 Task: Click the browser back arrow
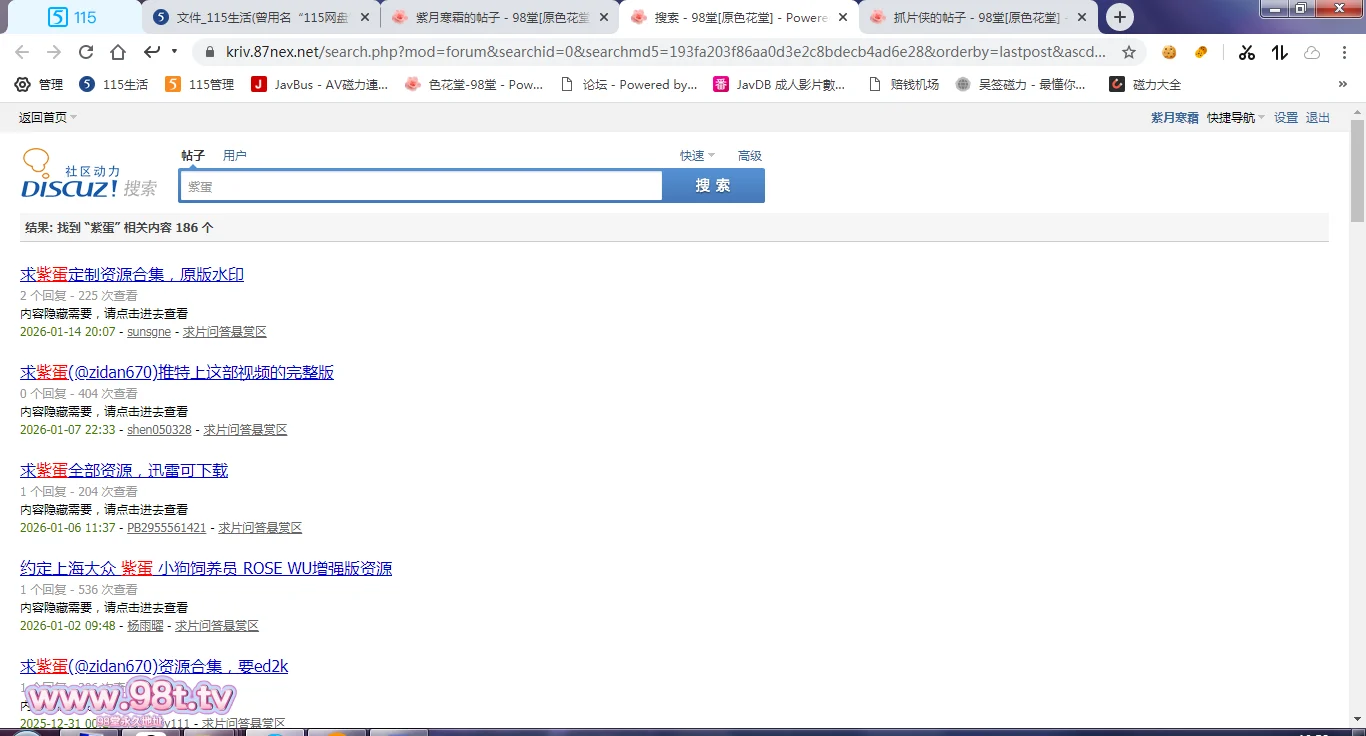pos(22,52)
